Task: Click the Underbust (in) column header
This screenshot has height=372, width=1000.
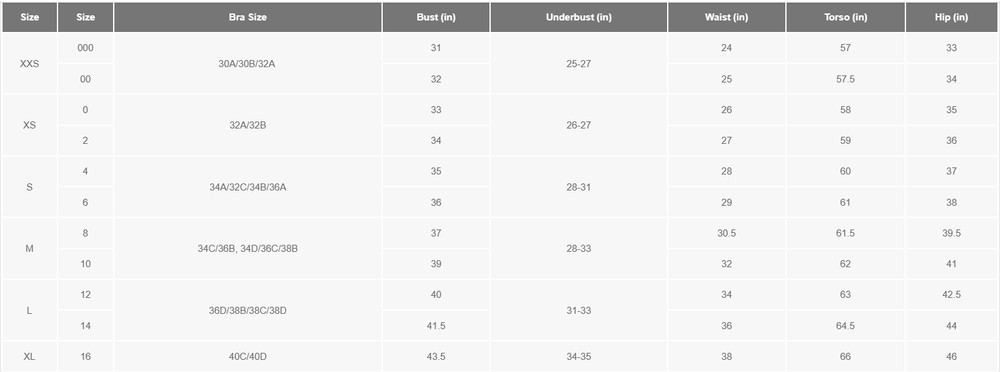Action: click(x=578, y=17)
